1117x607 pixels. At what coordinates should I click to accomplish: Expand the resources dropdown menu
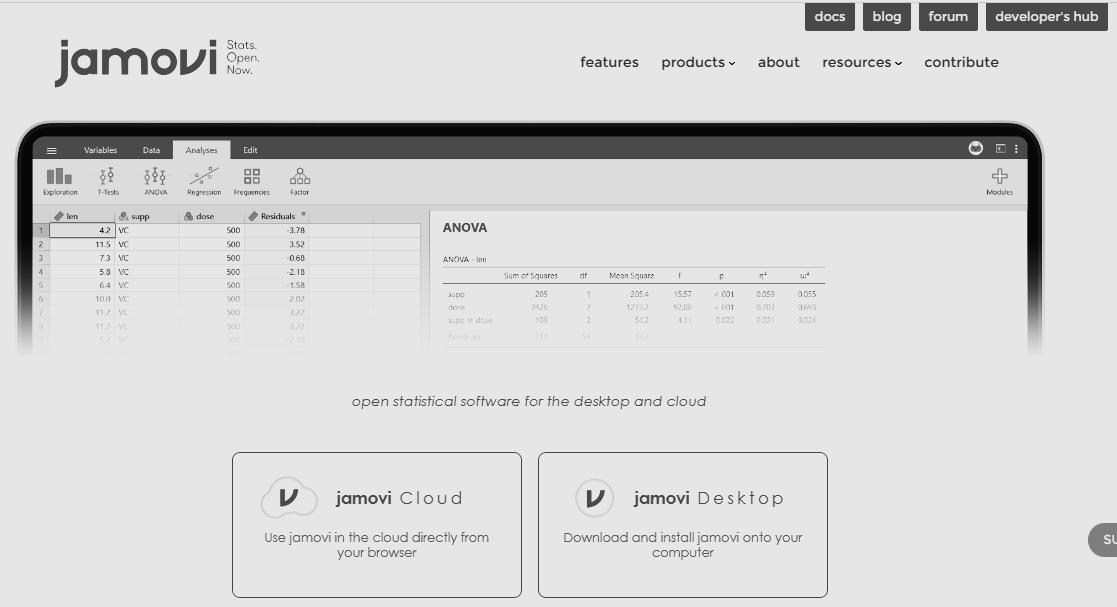pyautogui.click(x=861, y=62)
